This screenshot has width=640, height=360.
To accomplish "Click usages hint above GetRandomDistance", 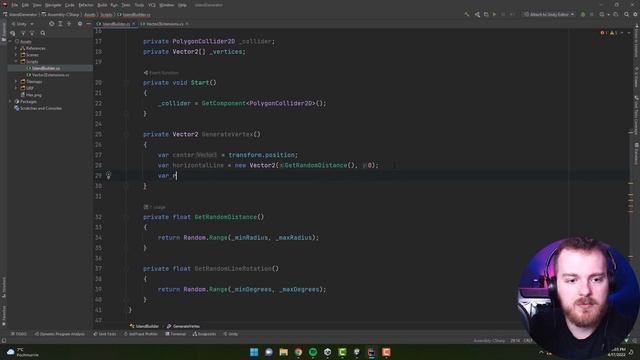I will 155,207.
